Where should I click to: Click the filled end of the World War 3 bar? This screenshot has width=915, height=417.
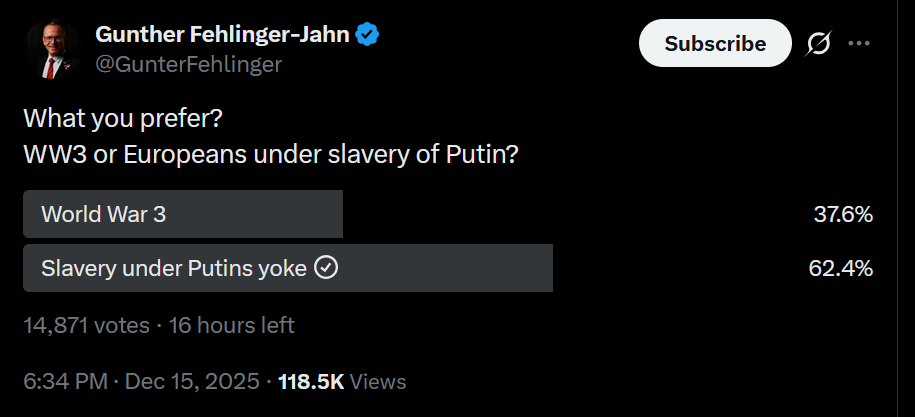pos(336,214)
